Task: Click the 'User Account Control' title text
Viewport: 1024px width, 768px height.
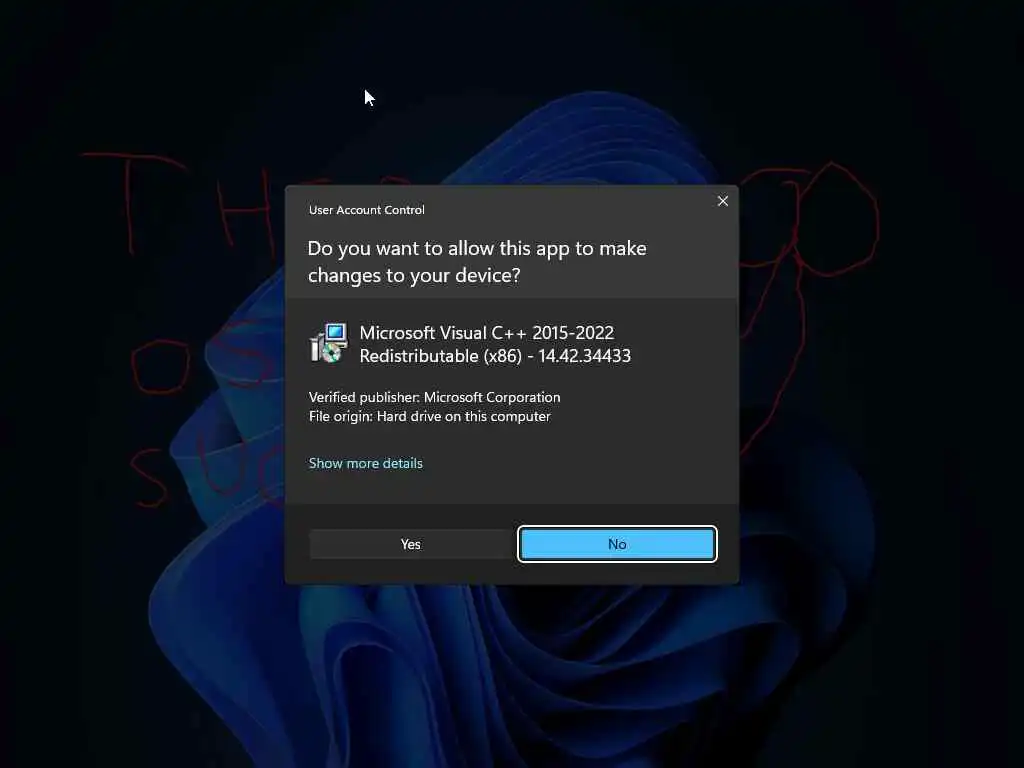Action: click(x=366, y=210)
